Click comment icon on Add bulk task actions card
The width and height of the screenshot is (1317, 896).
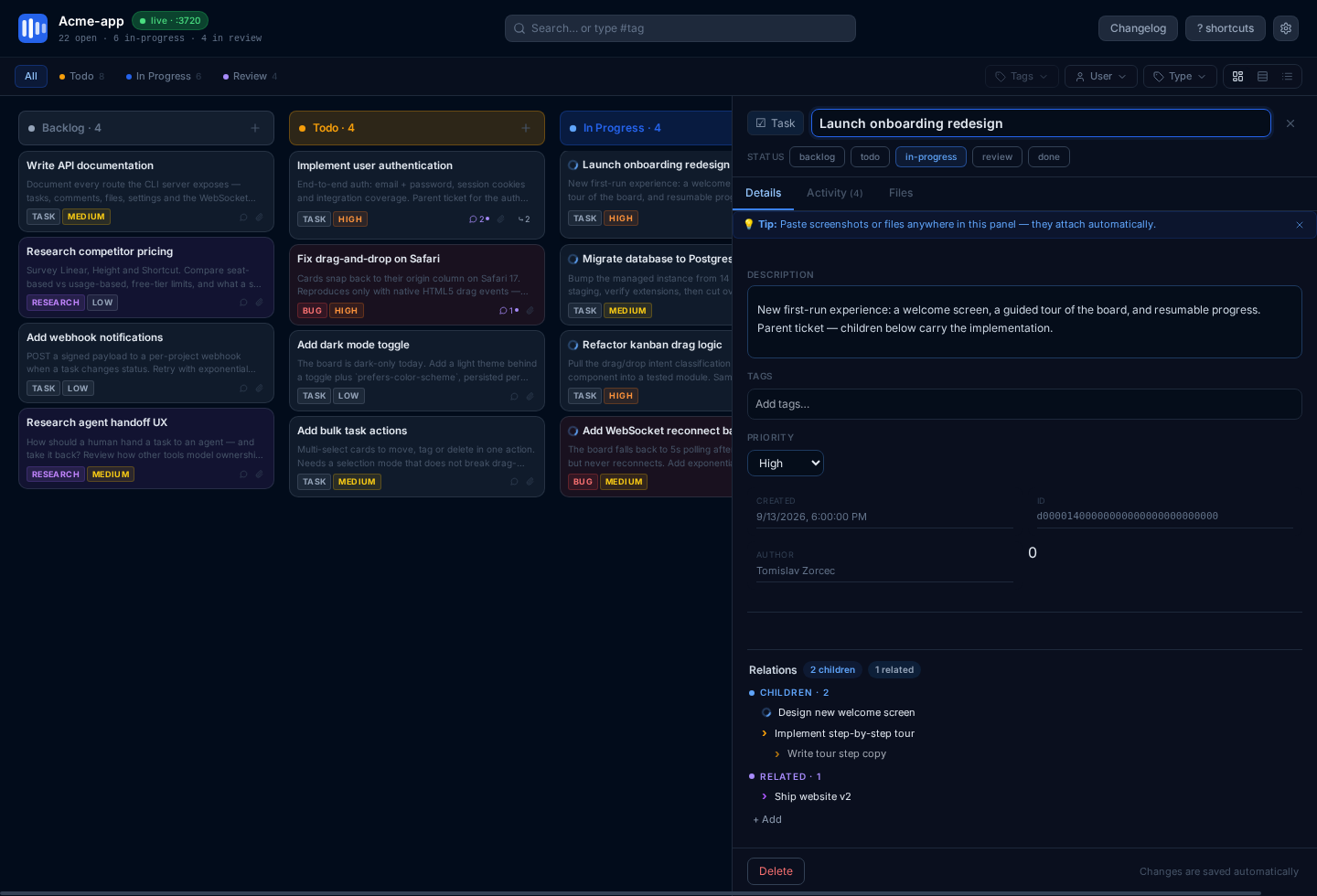pos(514,482)
